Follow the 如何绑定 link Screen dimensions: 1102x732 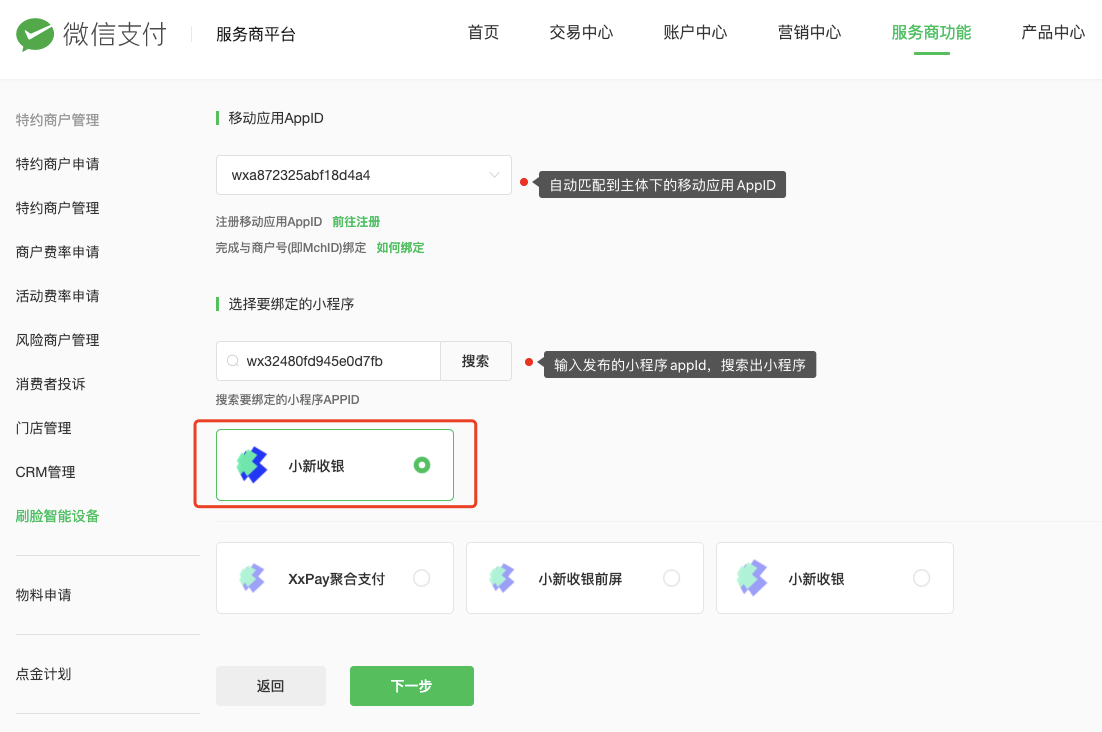400,248
